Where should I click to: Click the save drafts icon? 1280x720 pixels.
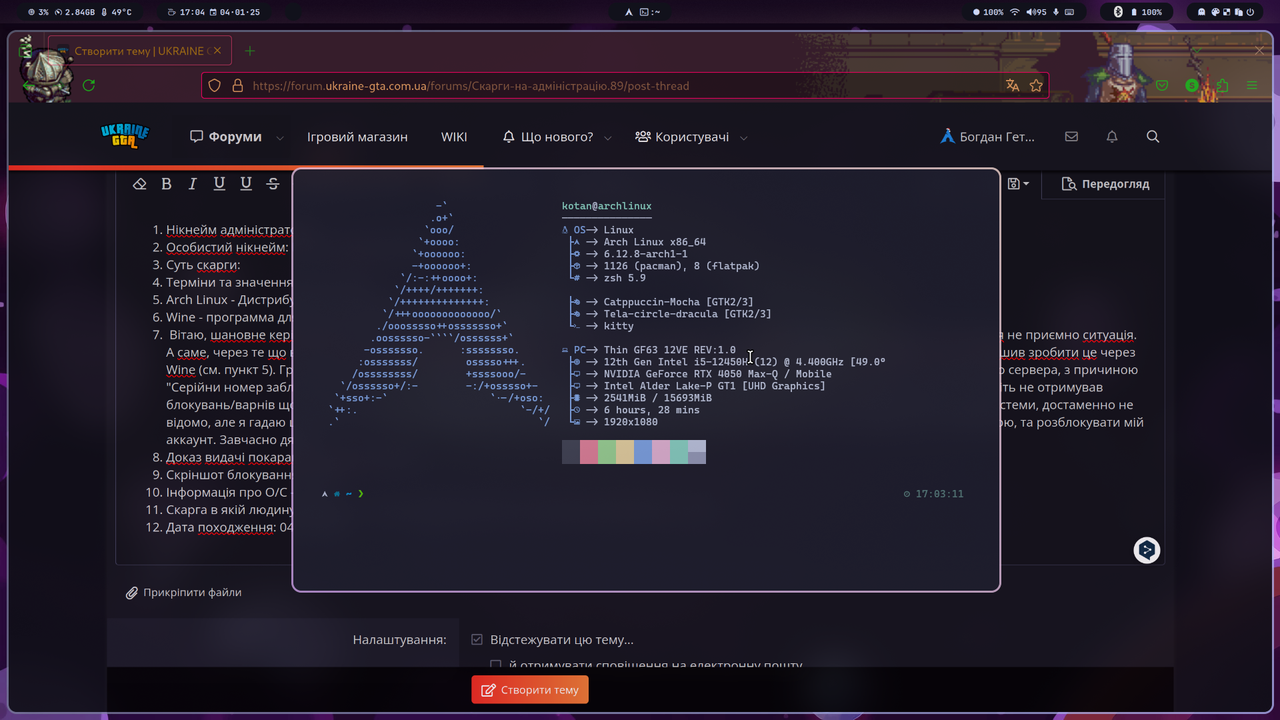coord(1014,184)
